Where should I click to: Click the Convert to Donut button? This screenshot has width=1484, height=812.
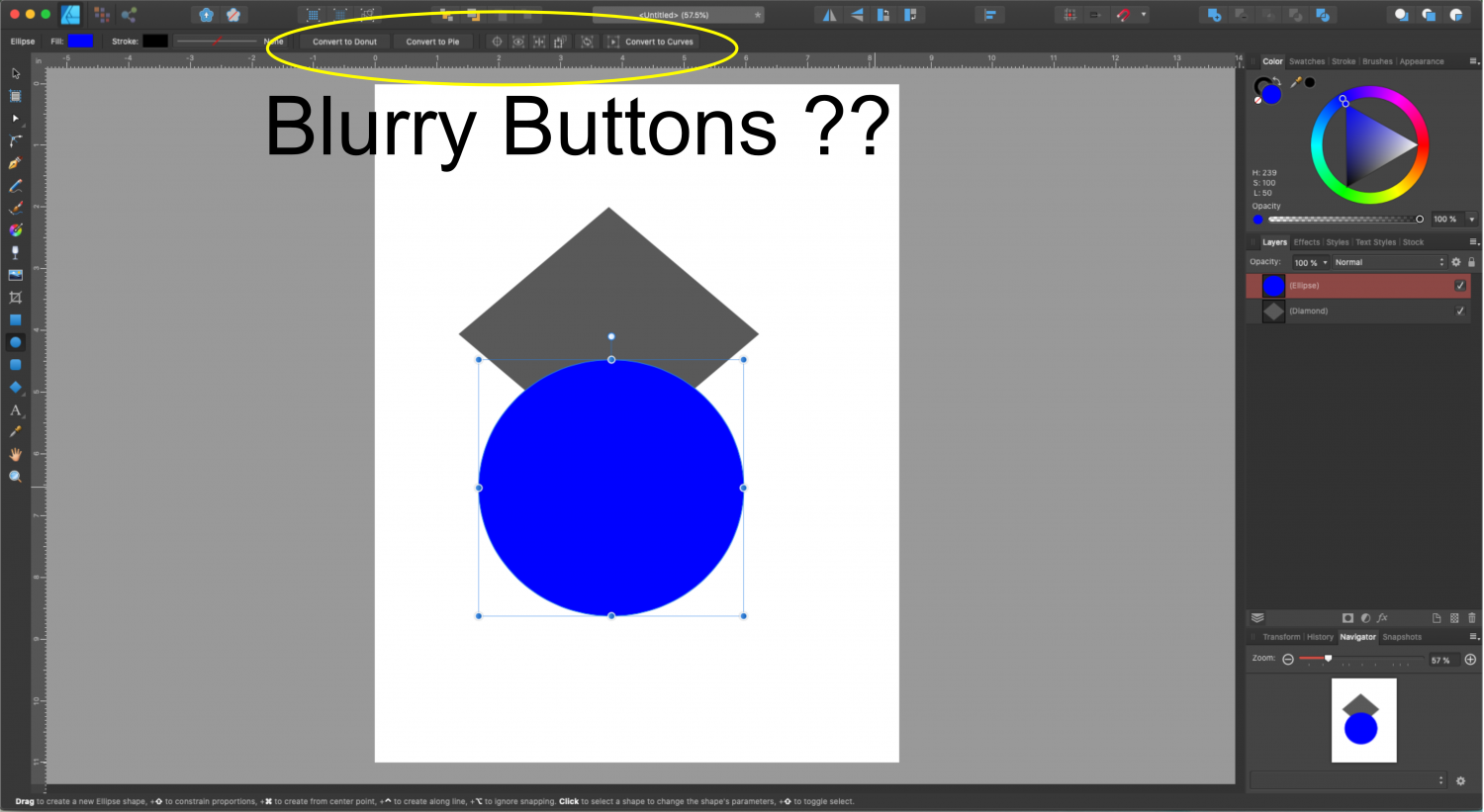(x=344, y=42)
